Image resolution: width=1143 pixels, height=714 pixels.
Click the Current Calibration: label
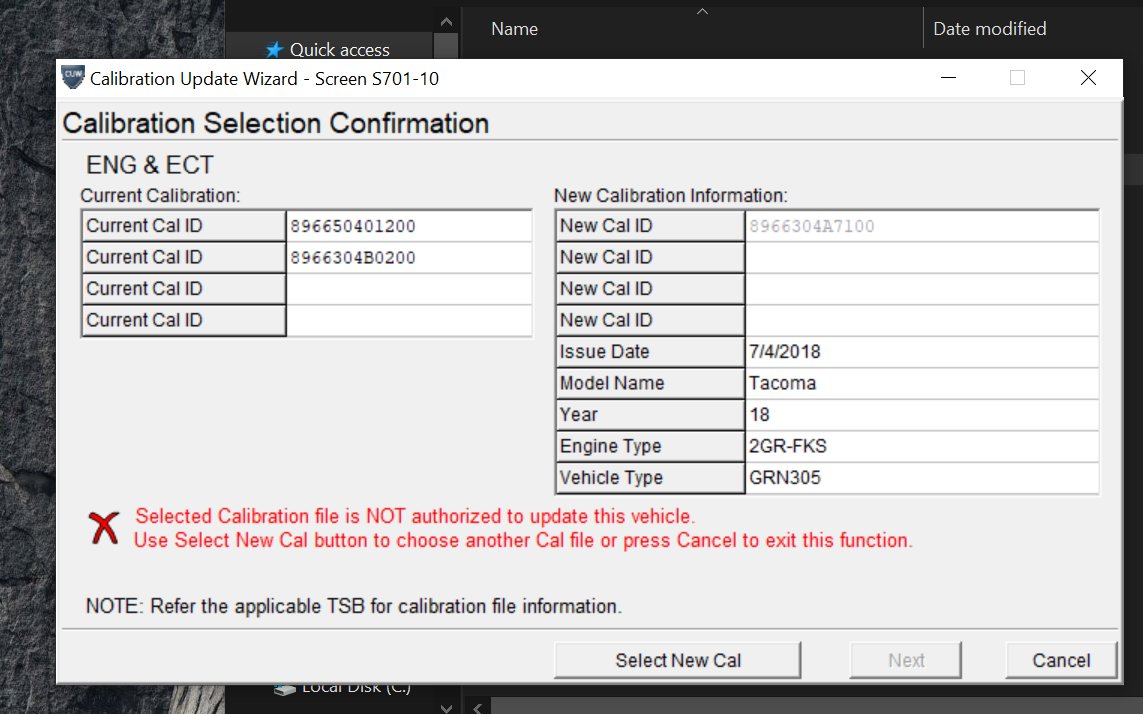tap(160, 195)
